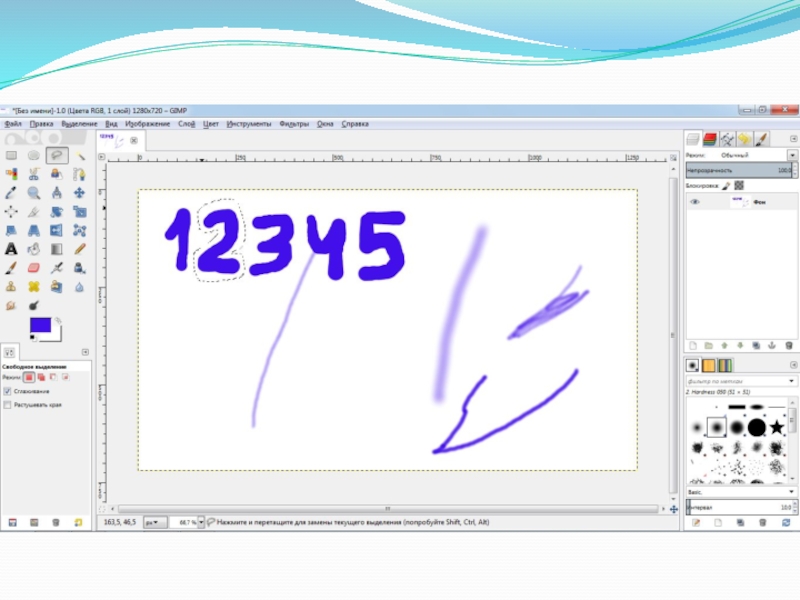Viewport: 800px width, 600px height.
Task: Select the Measure compass tool
Action: point(57,193)
